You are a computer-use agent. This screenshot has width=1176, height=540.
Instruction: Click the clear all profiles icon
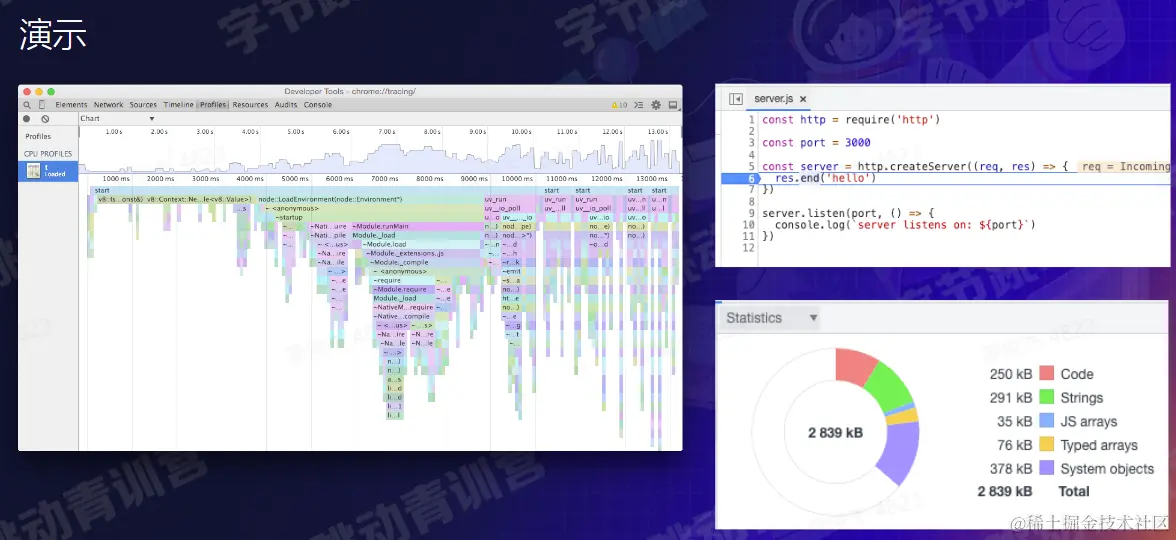[x=45, y=118]
